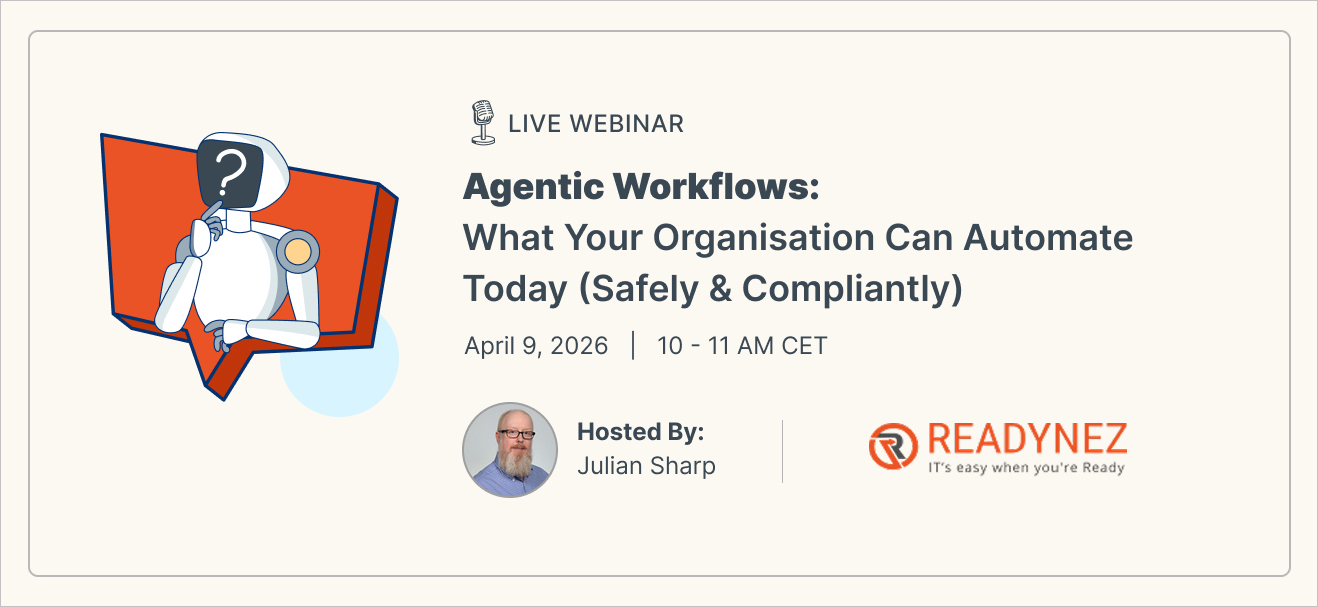Click the READYNEZ brand name text
Image resolution: width=1318 pixels, height=607 pixels.
(1026, 439)
